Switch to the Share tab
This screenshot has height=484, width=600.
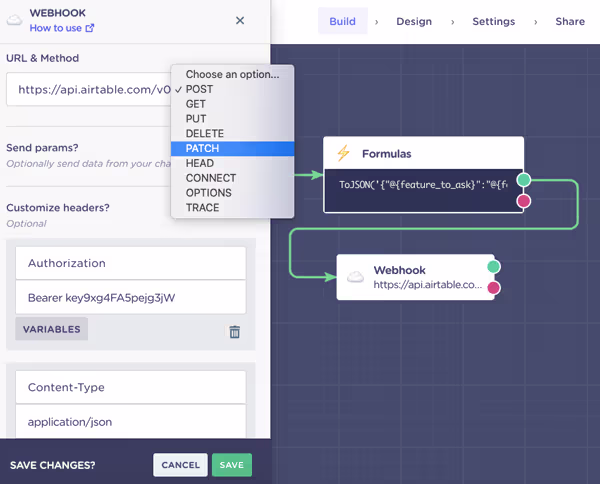coord(570,21)
